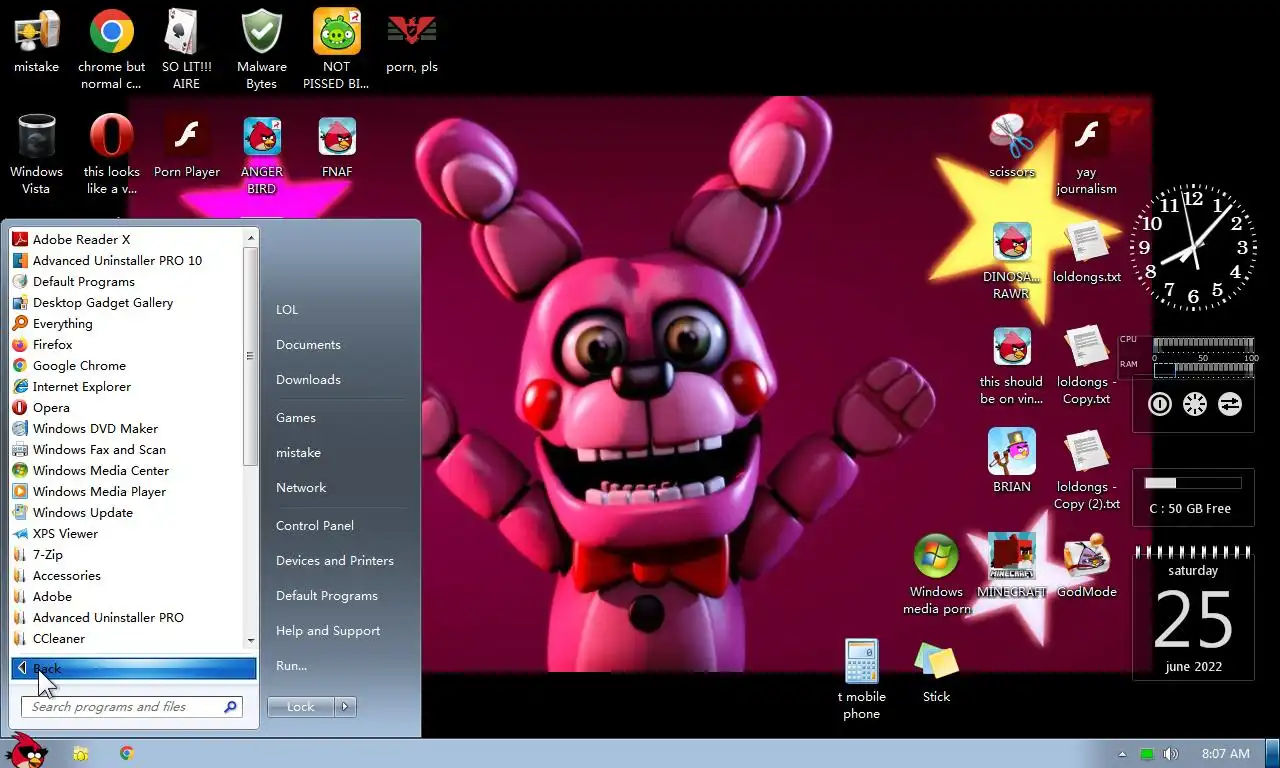Open the GodMode desktop icon
The width and height of the screenshot is (1280, 768).
pos(1087,565)
